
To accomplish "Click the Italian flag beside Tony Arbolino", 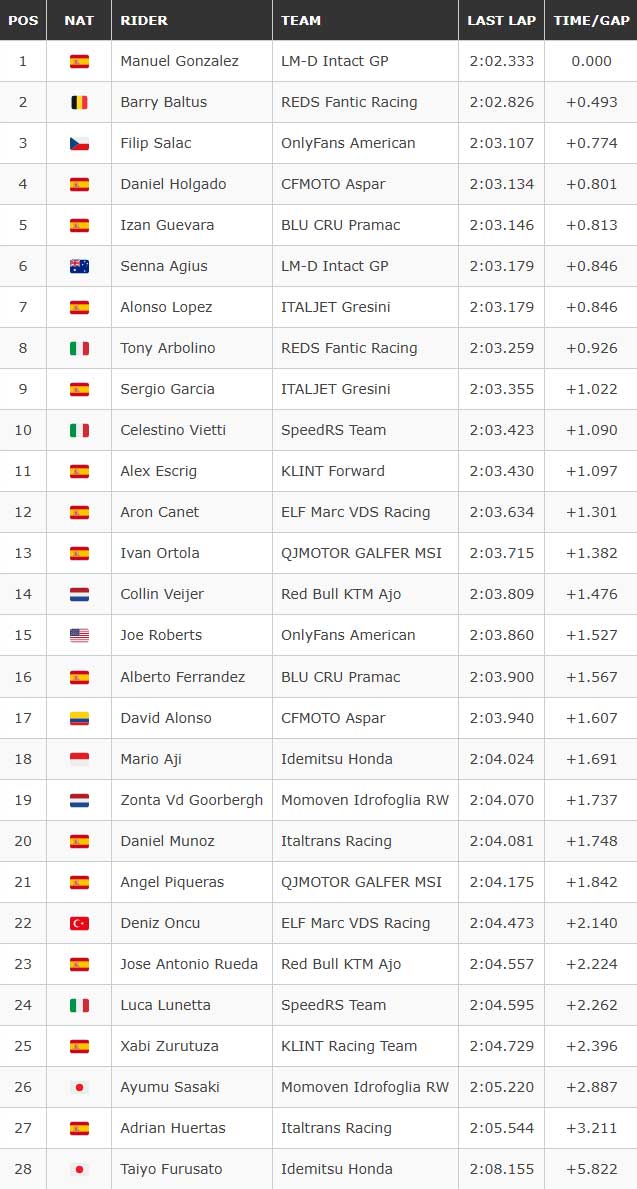I will (79, 348).
